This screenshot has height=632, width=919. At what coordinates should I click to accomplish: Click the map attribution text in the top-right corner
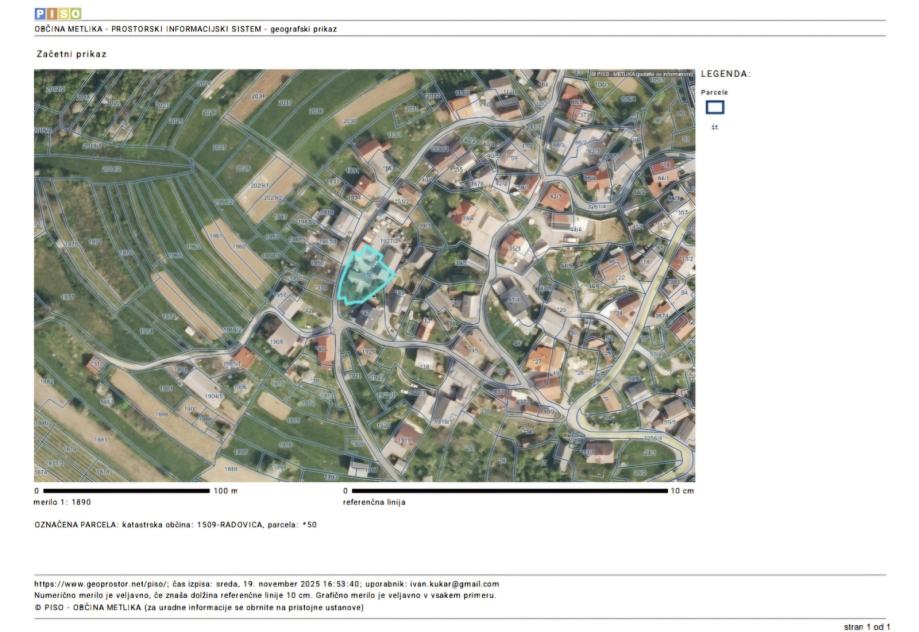point(641,74)
